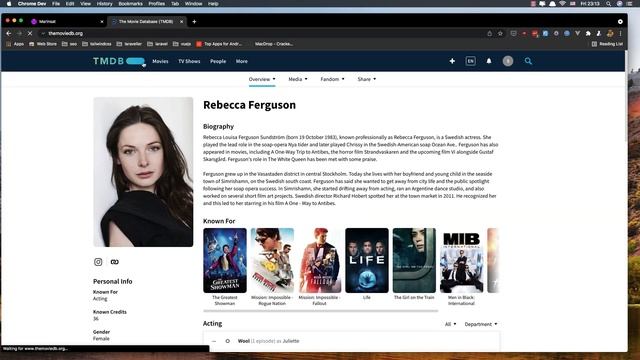Image resolution: width=640 pixels, height=360 pixels.
Task: Expand the Overview dropdown tab
Action: pos(262,79)
